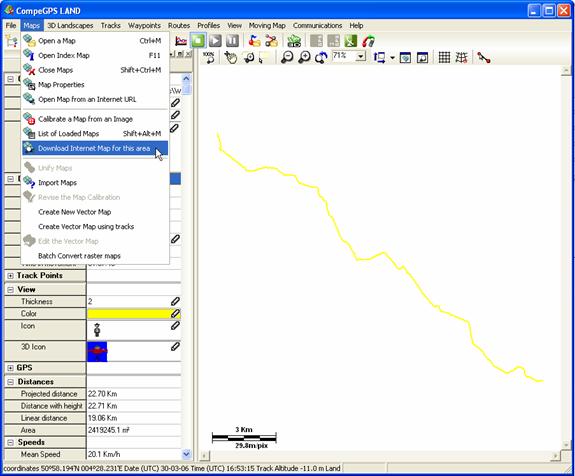The image size is (575, 476).
Task: Click the Play button in the toolbar
Action: pyautogui.click(x=215, y=41)
